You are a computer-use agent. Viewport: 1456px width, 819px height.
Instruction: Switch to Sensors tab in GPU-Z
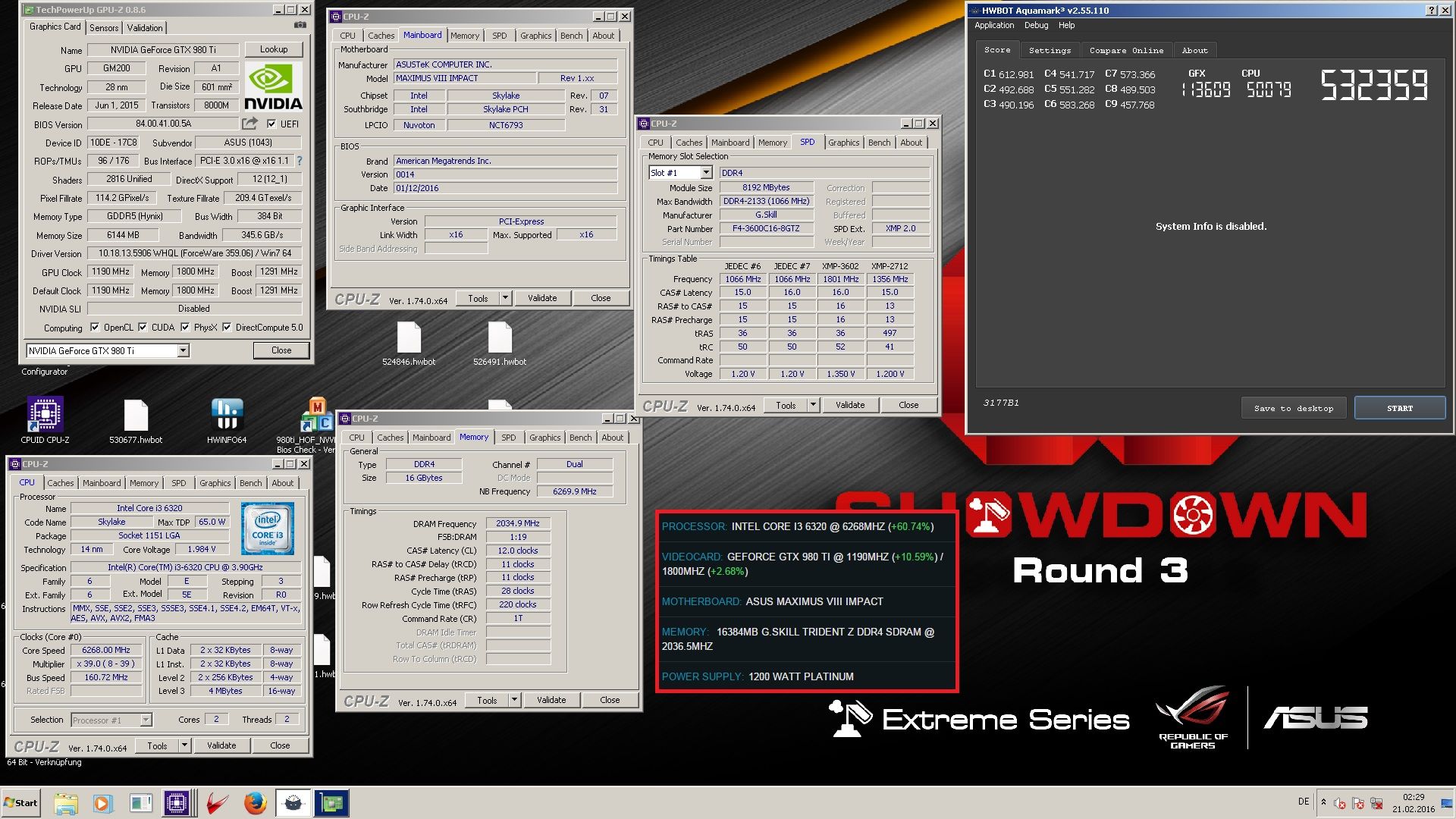click(x=104, y=27)
